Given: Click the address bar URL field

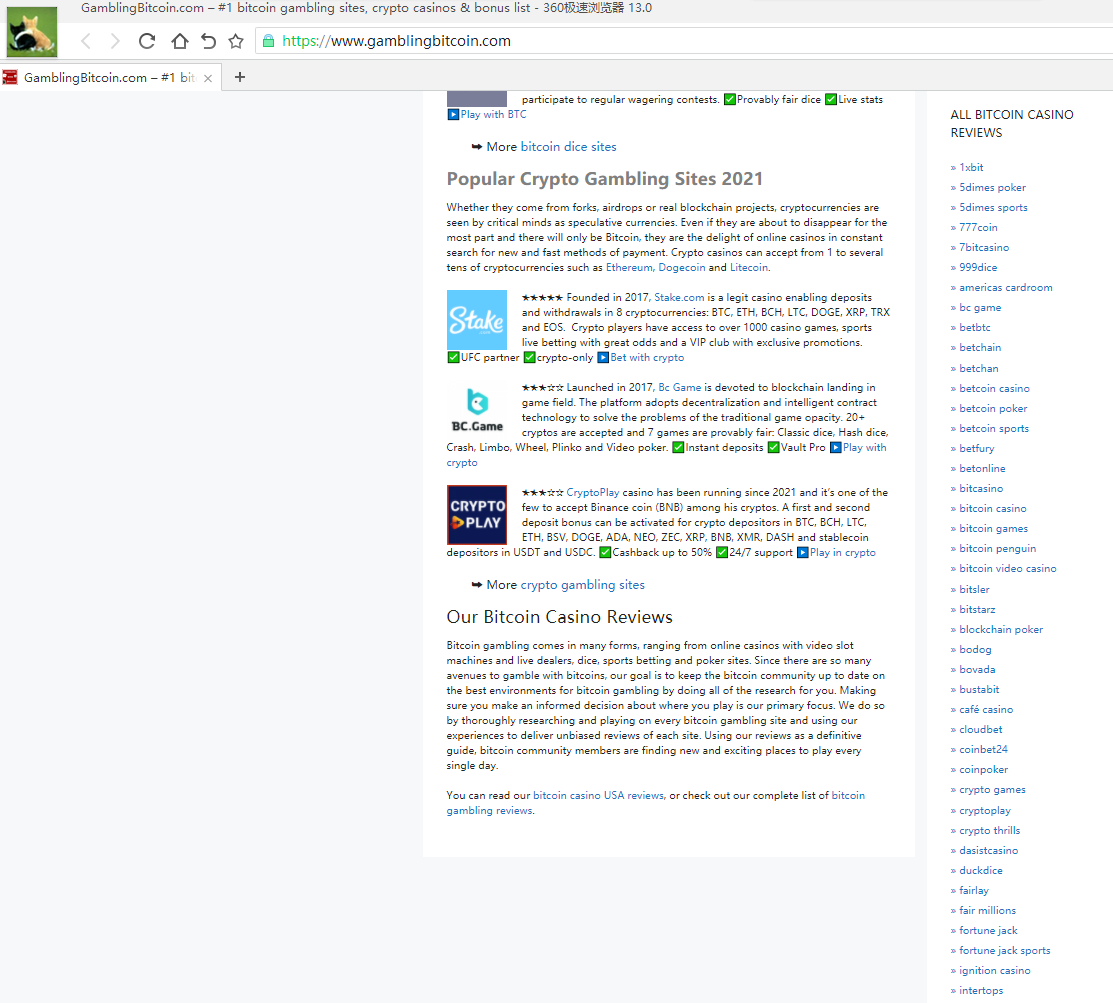Looking at the screenshot, I should 600,41.
